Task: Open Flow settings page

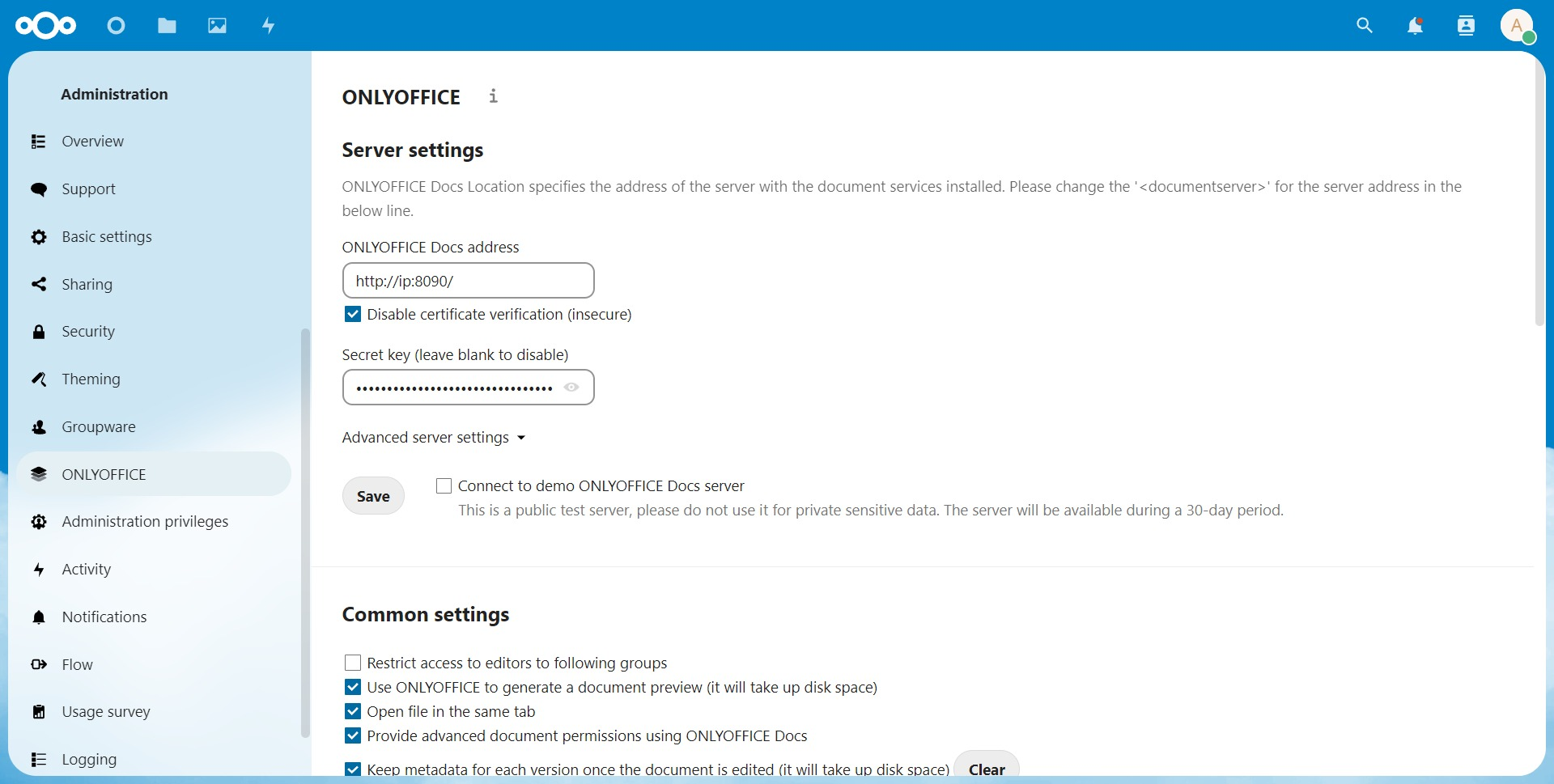Action: (x=154, y=664)
